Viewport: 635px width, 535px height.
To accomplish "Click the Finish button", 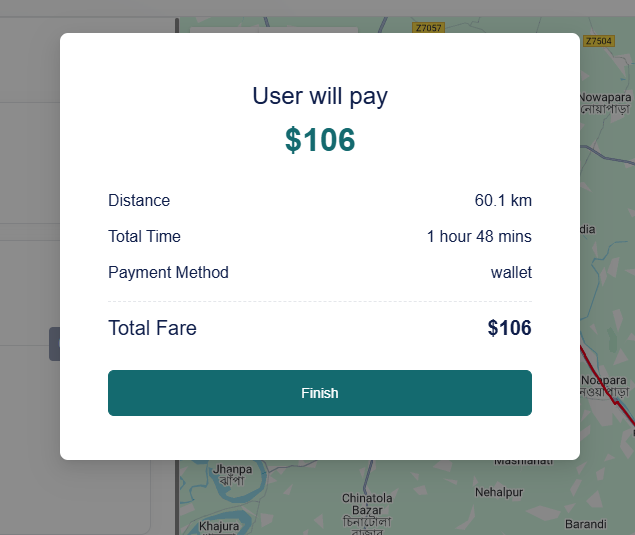I will tap(320, 393).
